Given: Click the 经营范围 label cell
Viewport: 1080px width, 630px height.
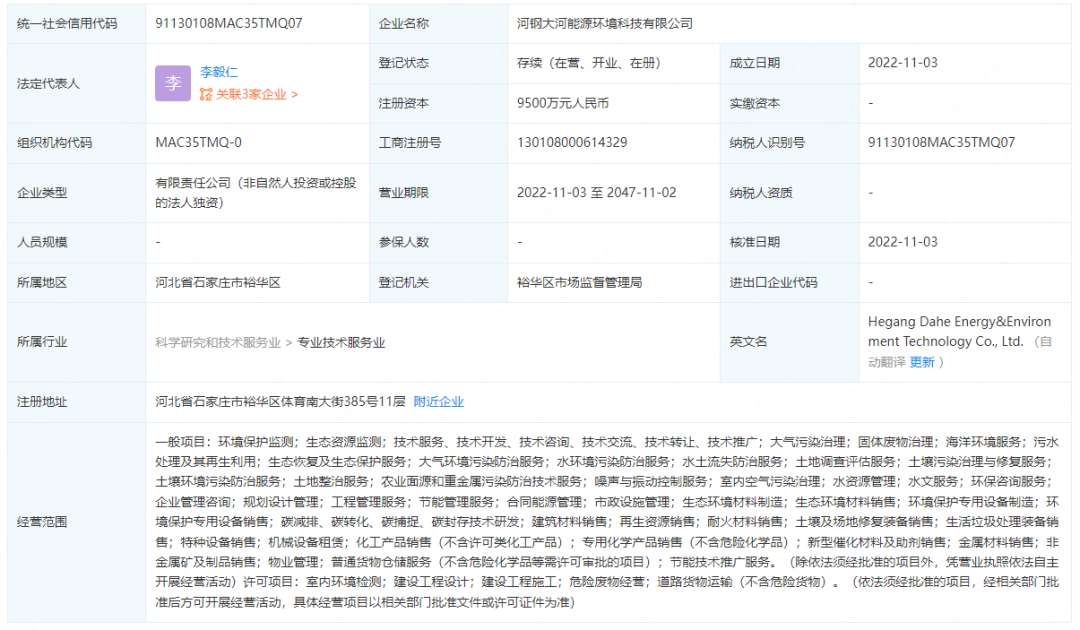Looking at the screenshot, I should point(76,522).
